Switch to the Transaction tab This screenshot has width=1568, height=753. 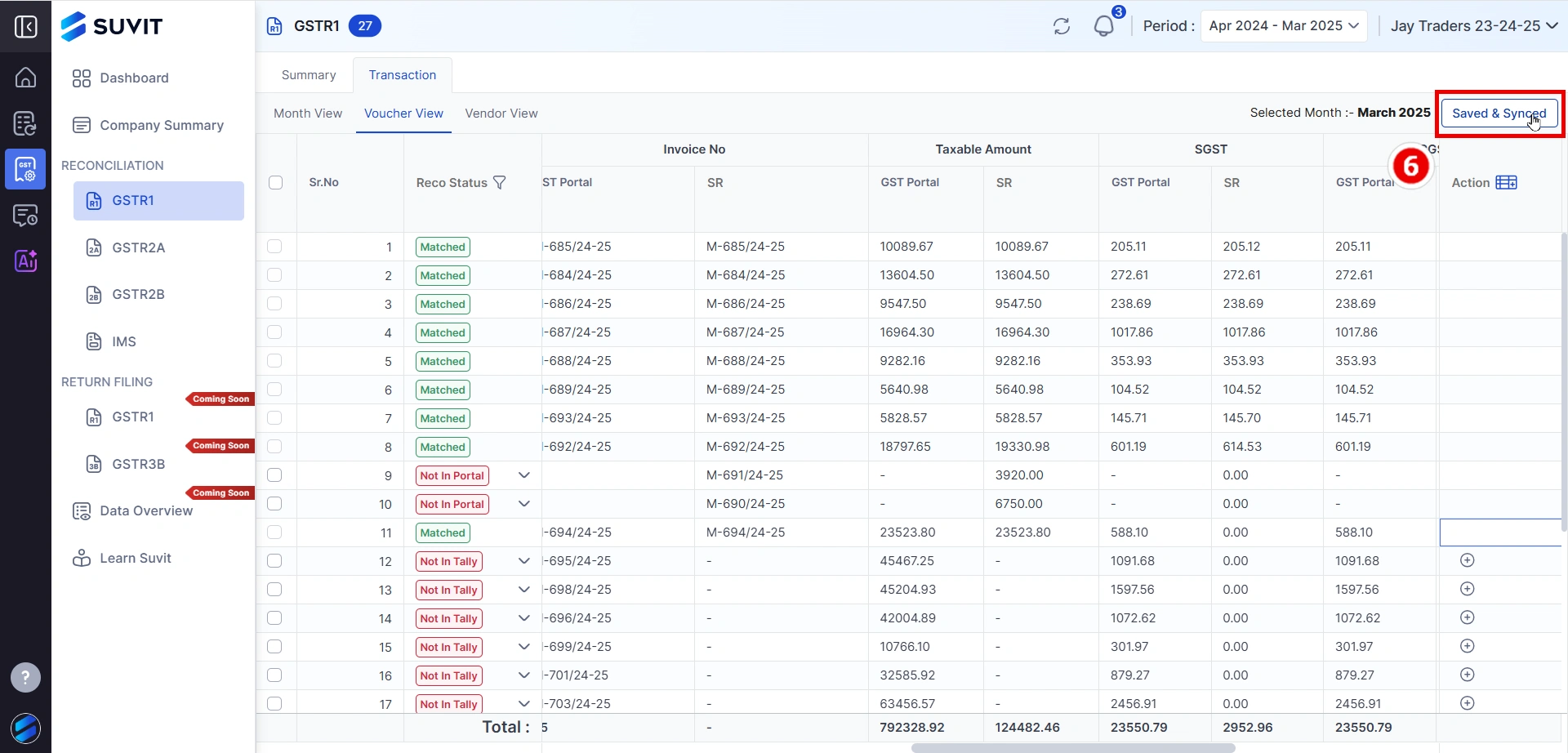click(403, 75)
